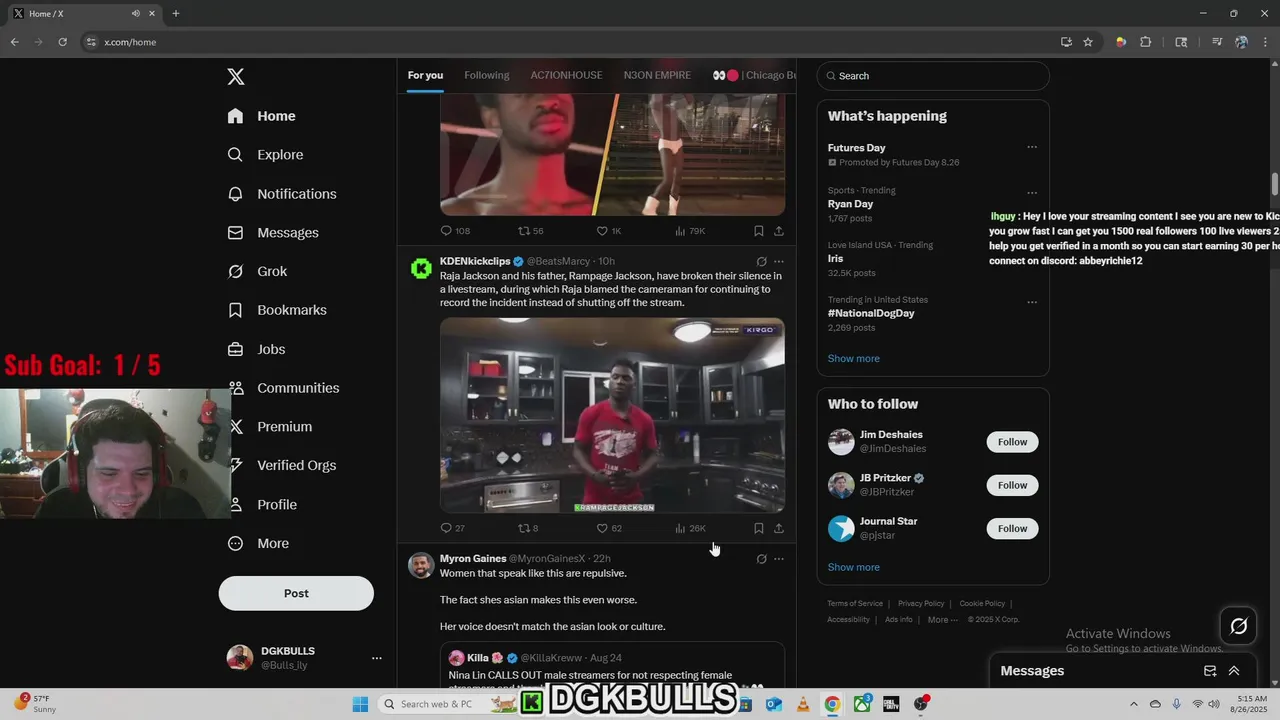1280x720 pixels.
Task: Open the Iris trending topic
Action: coord(835,258)
